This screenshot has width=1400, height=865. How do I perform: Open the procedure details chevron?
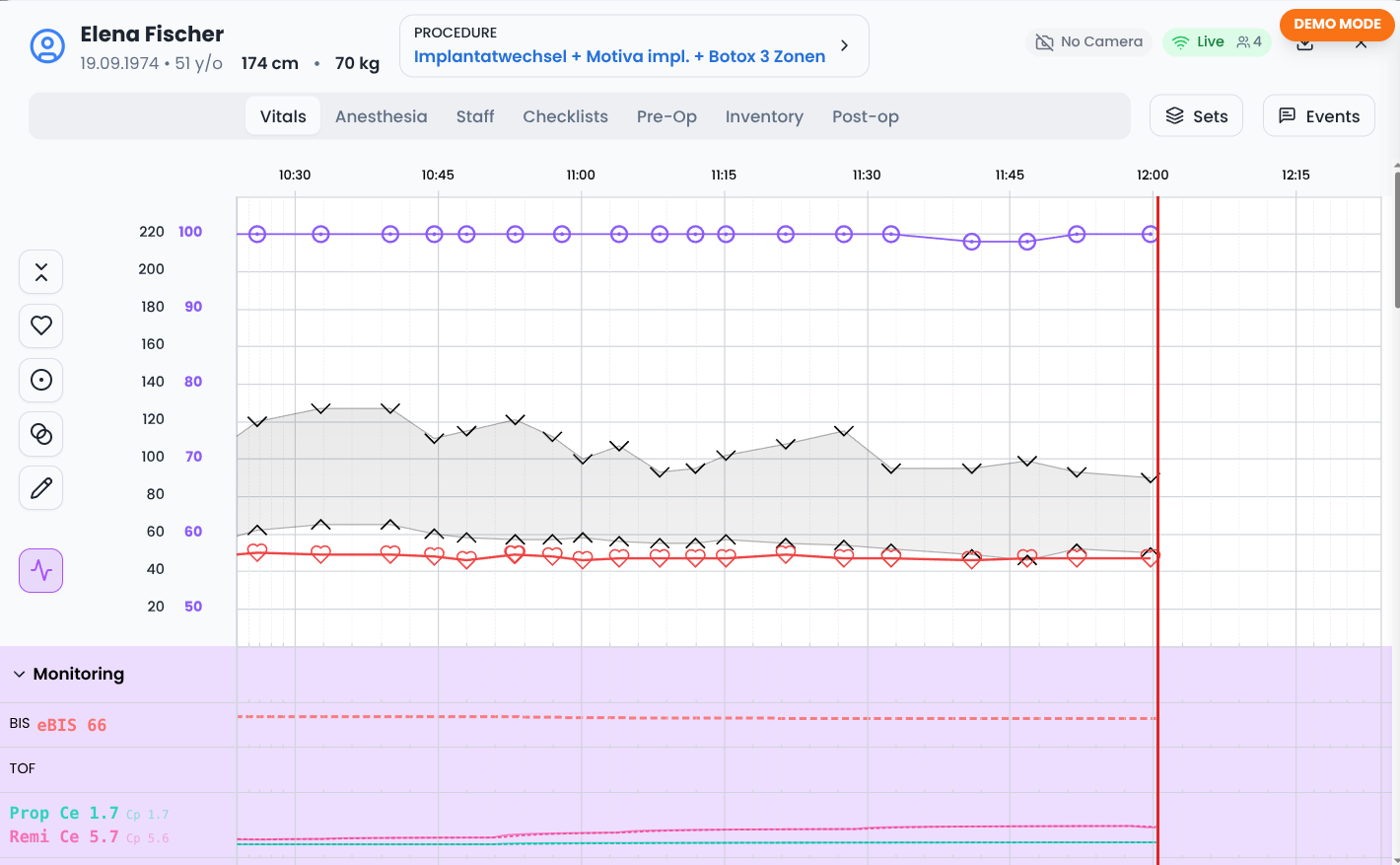pos(844,45)
